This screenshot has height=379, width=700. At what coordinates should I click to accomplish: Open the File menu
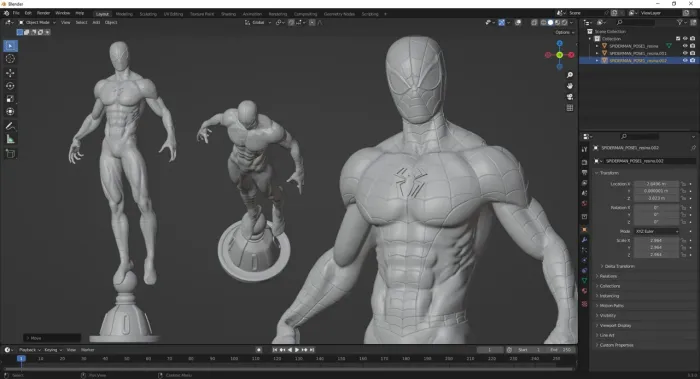pos(16,13)
